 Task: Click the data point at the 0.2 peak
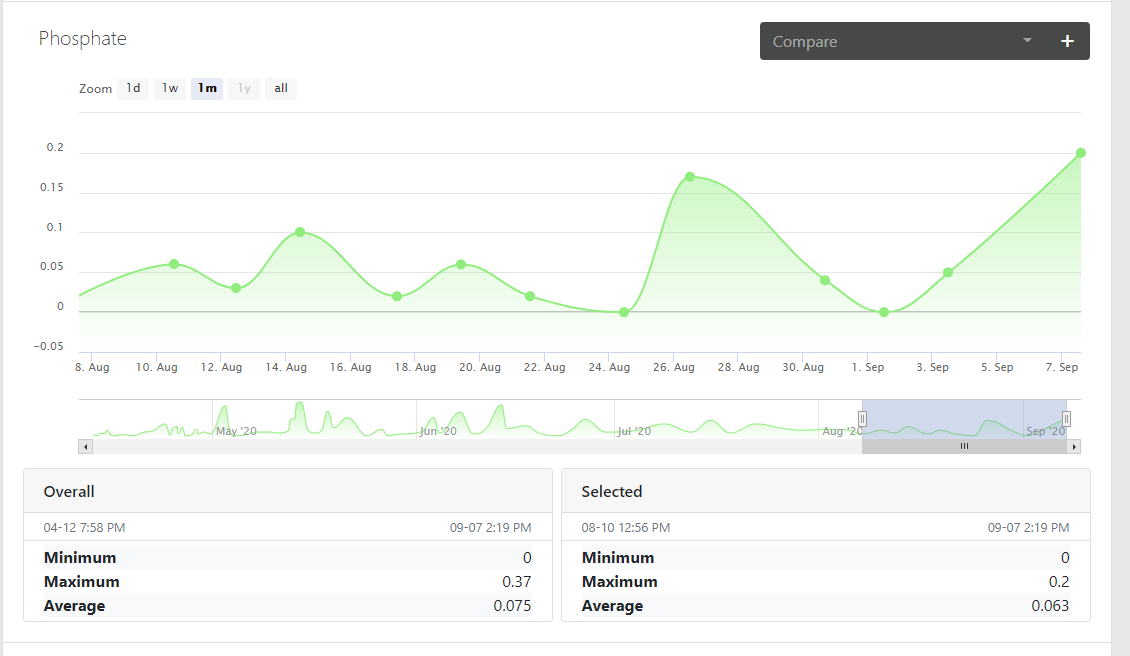pos(1081,153)
